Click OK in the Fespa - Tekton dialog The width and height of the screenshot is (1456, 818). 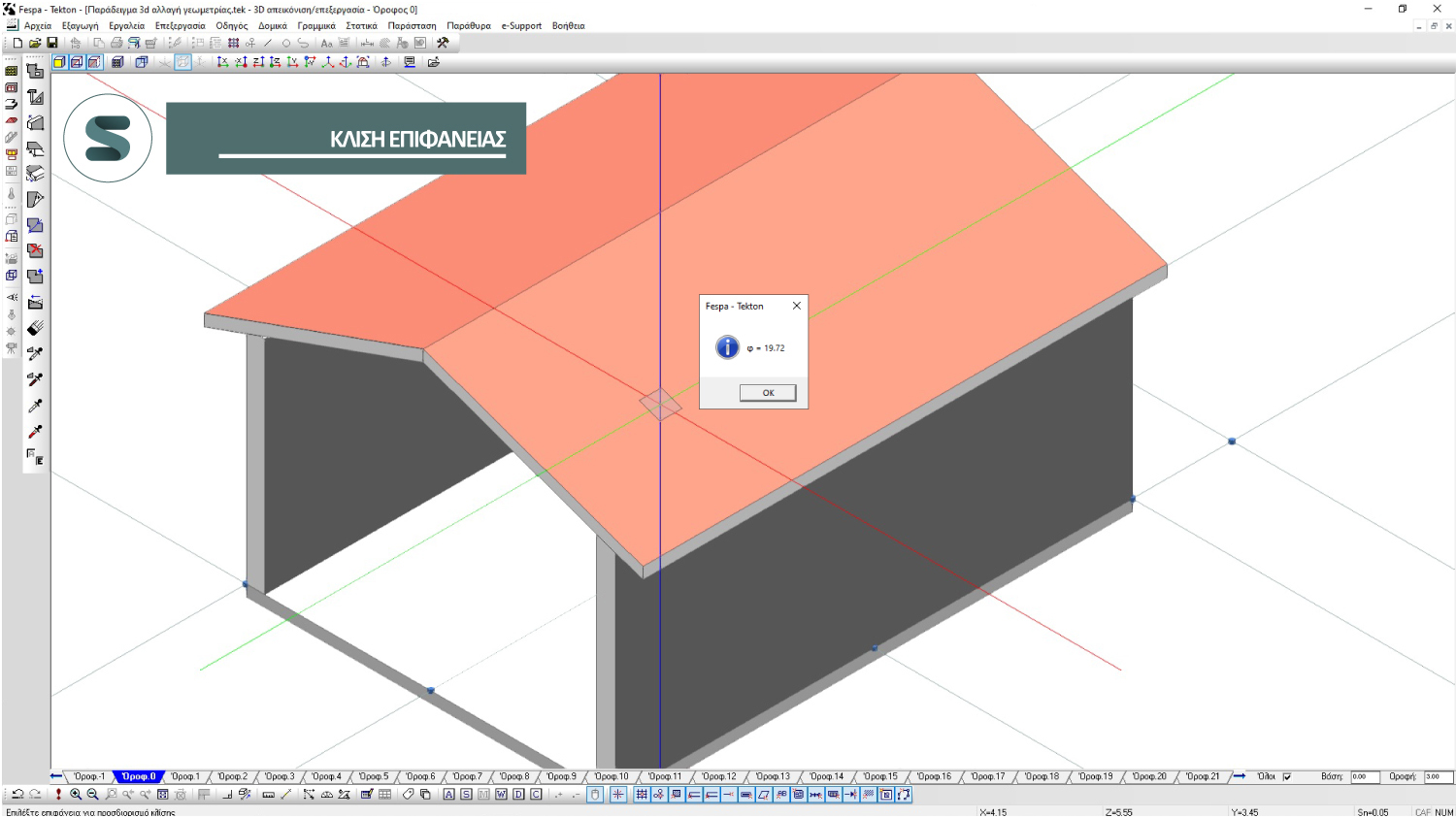click(x=767, y=393)
